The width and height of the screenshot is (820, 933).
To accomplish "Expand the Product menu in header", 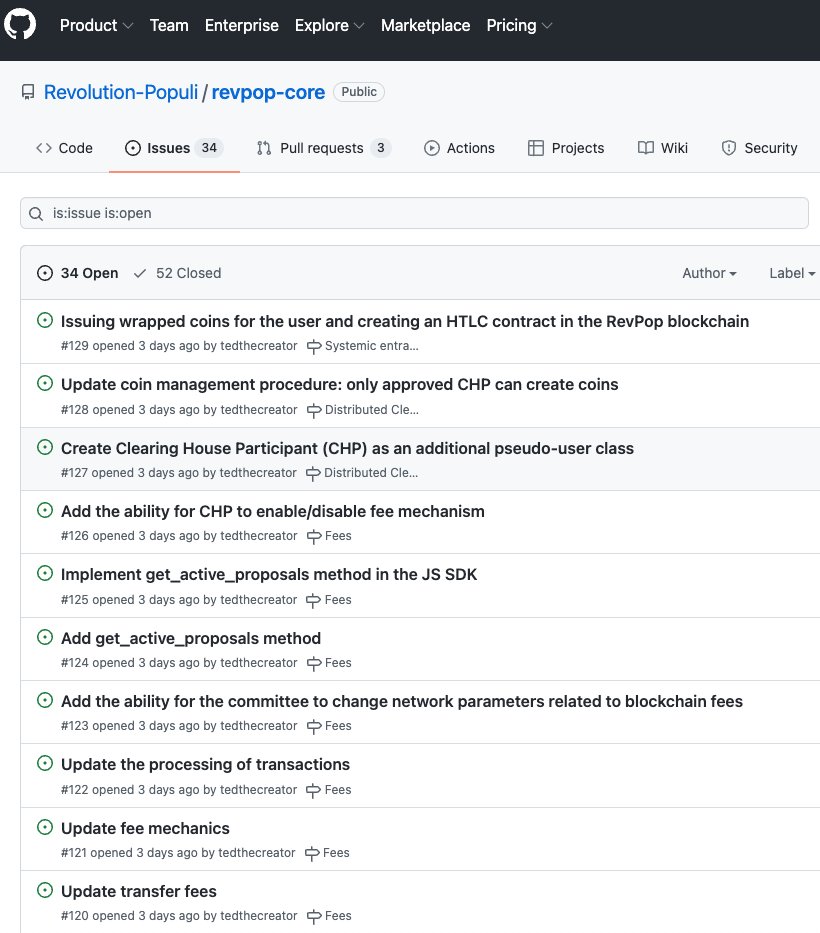I will tap(96, 26).
